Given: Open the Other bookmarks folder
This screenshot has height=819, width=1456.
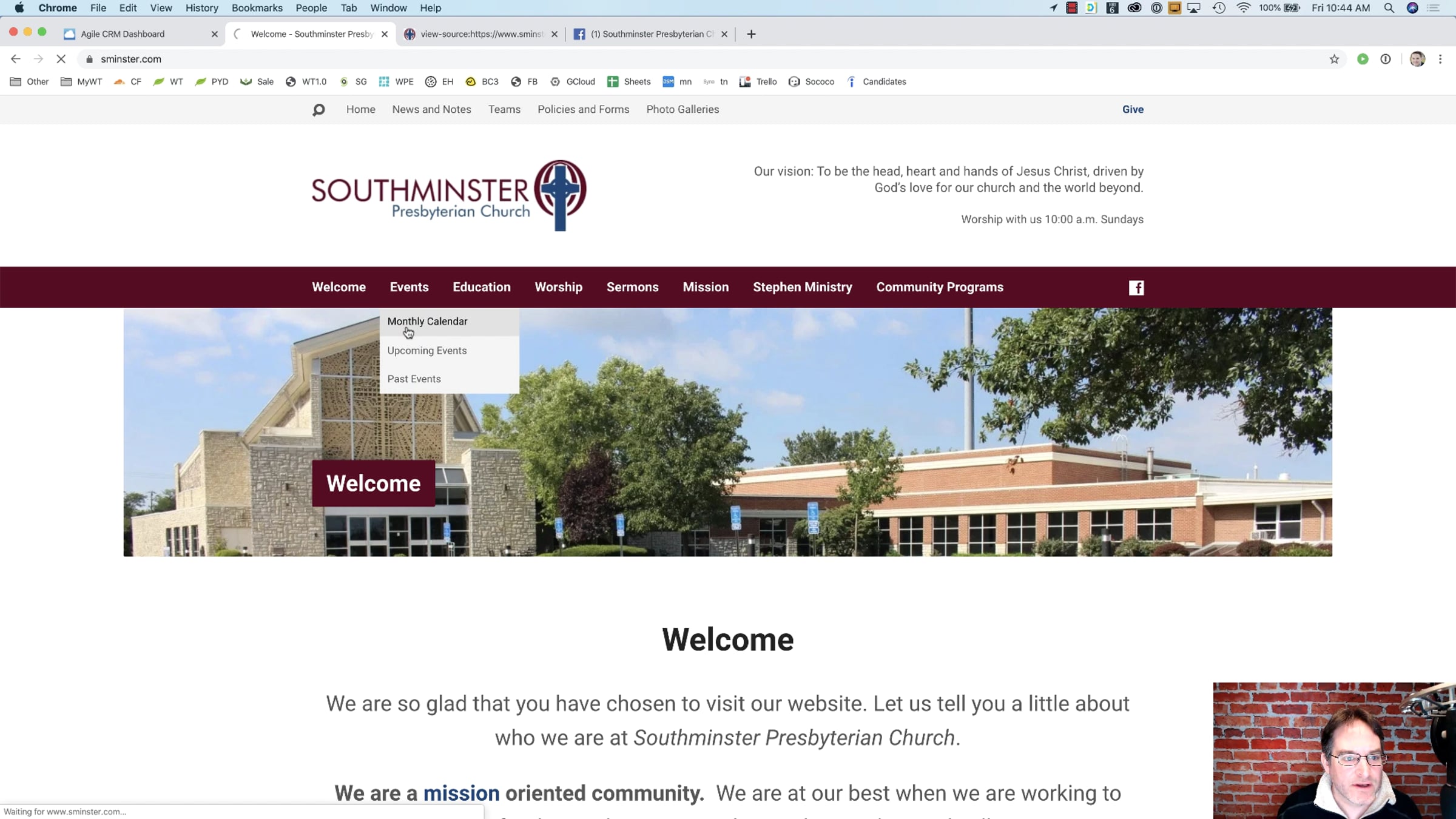Looking at the screenshot, I should pos(29,82).
